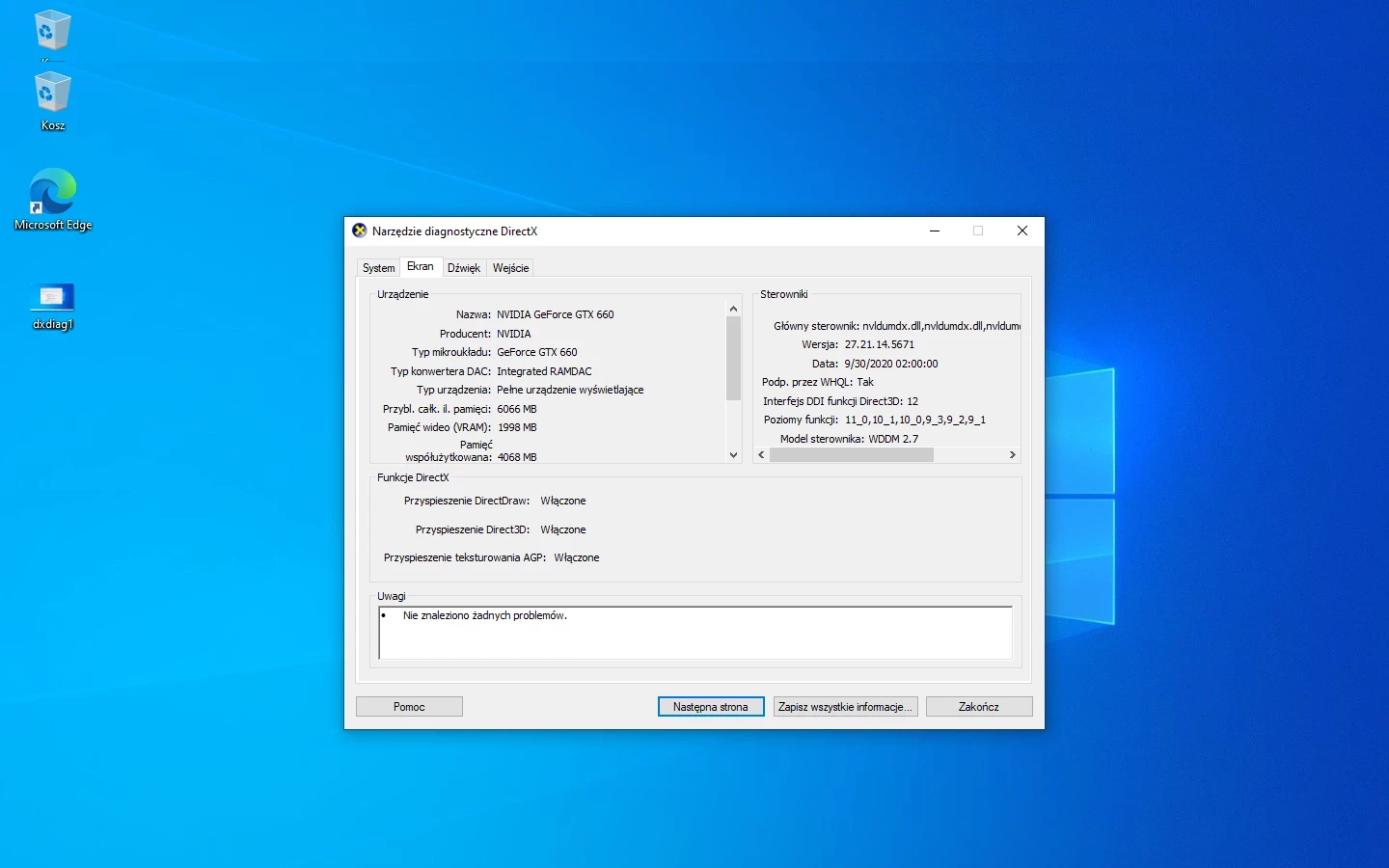Screen dimensions: 1389x868
Task: Click the Producent value NVIDIA
Action: click(x=514, y=334)
